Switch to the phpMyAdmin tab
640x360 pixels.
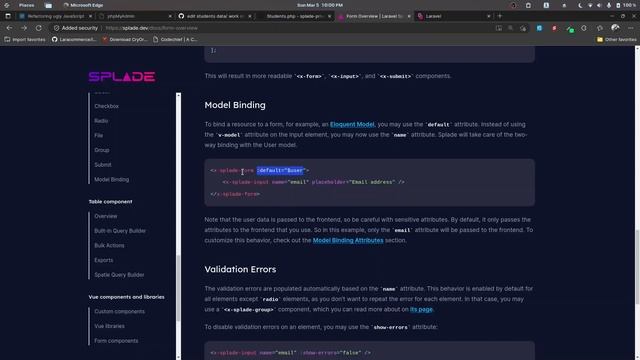point(135,16)
